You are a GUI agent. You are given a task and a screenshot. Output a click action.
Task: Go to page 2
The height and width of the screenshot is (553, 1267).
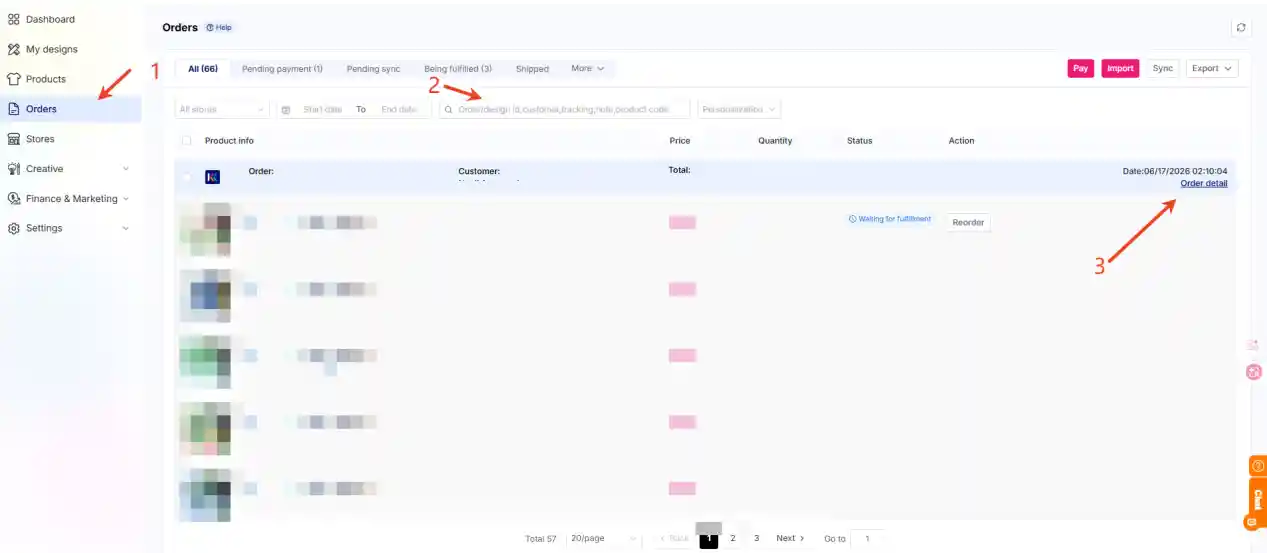(x=733, y=538)
